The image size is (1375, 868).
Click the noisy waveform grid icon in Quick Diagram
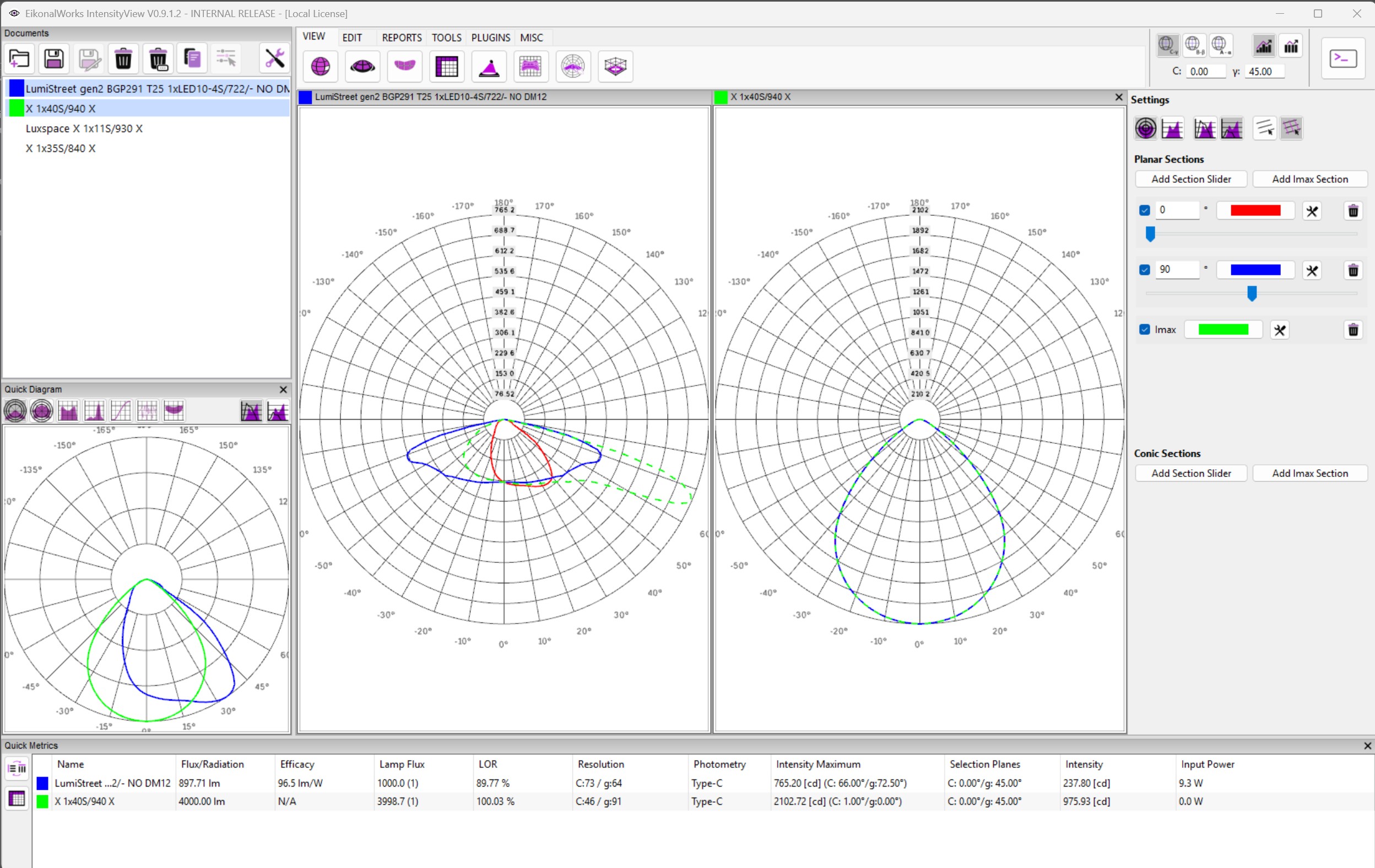(x=147, y=410)
